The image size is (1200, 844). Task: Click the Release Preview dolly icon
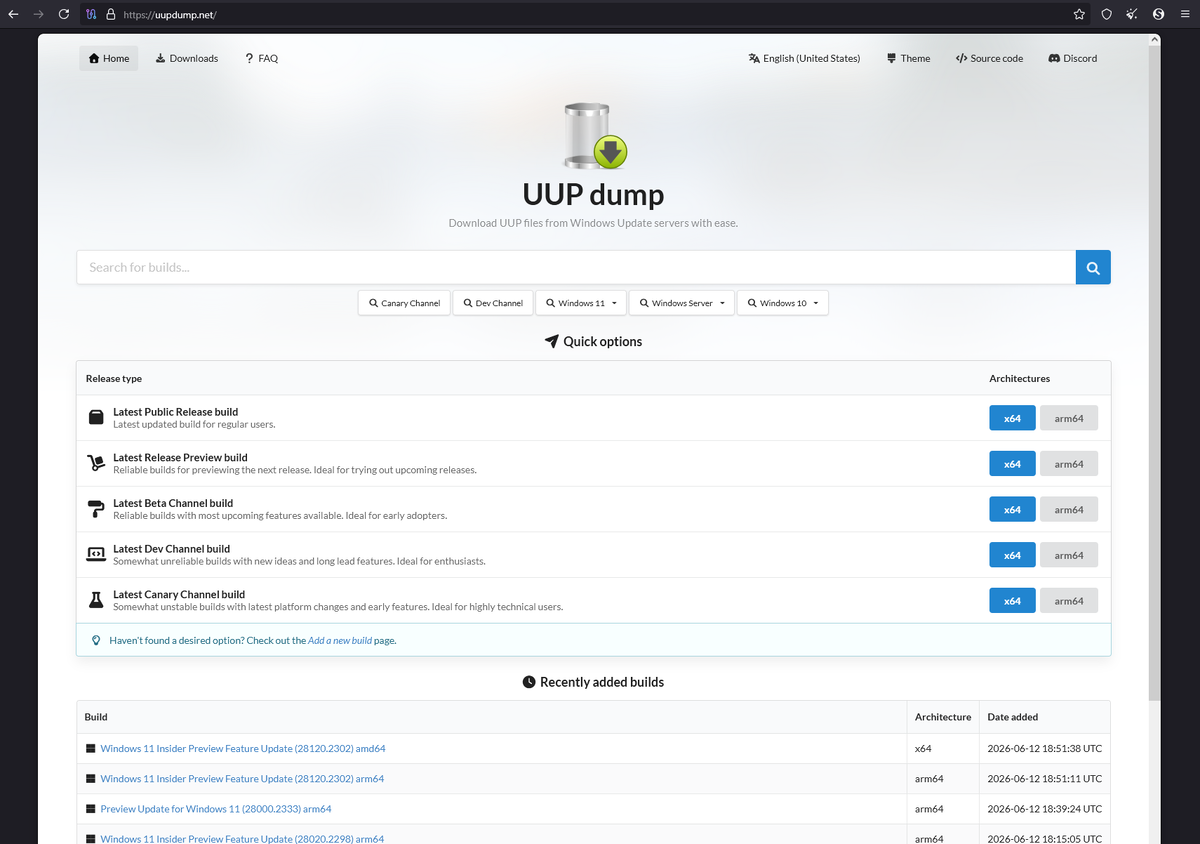click(96, 463)
